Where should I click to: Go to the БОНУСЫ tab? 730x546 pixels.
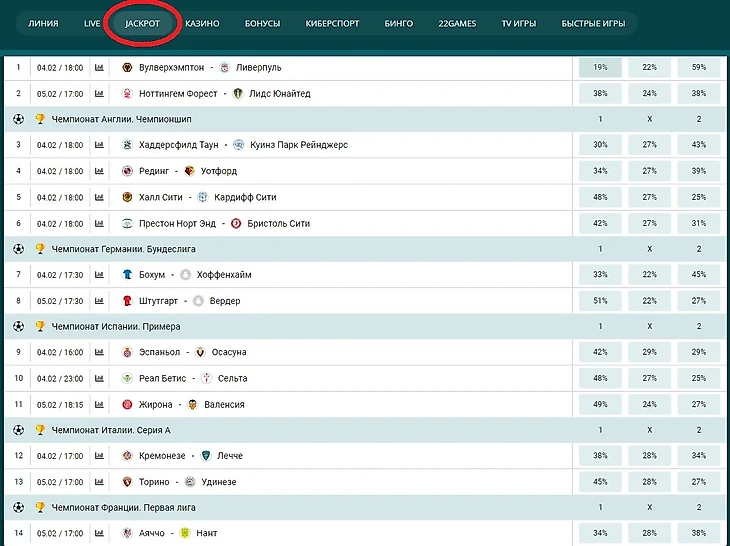[263, 23]
